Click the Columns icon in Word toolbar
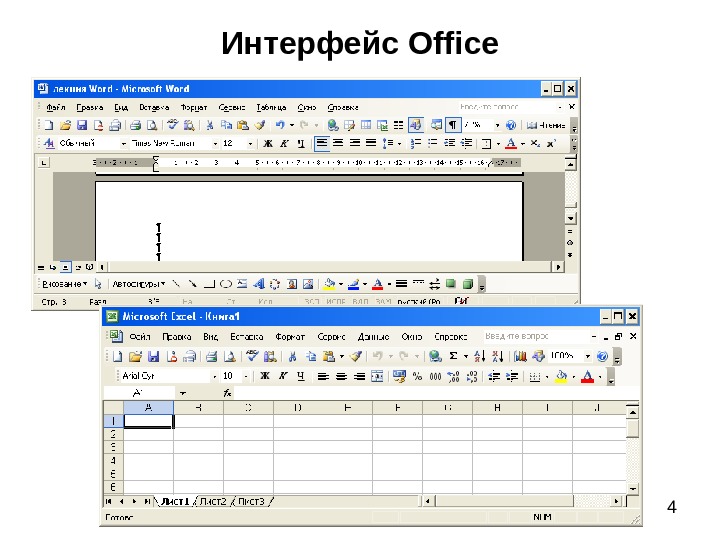Screen dimensions: 720x540 tap(398, 125)
